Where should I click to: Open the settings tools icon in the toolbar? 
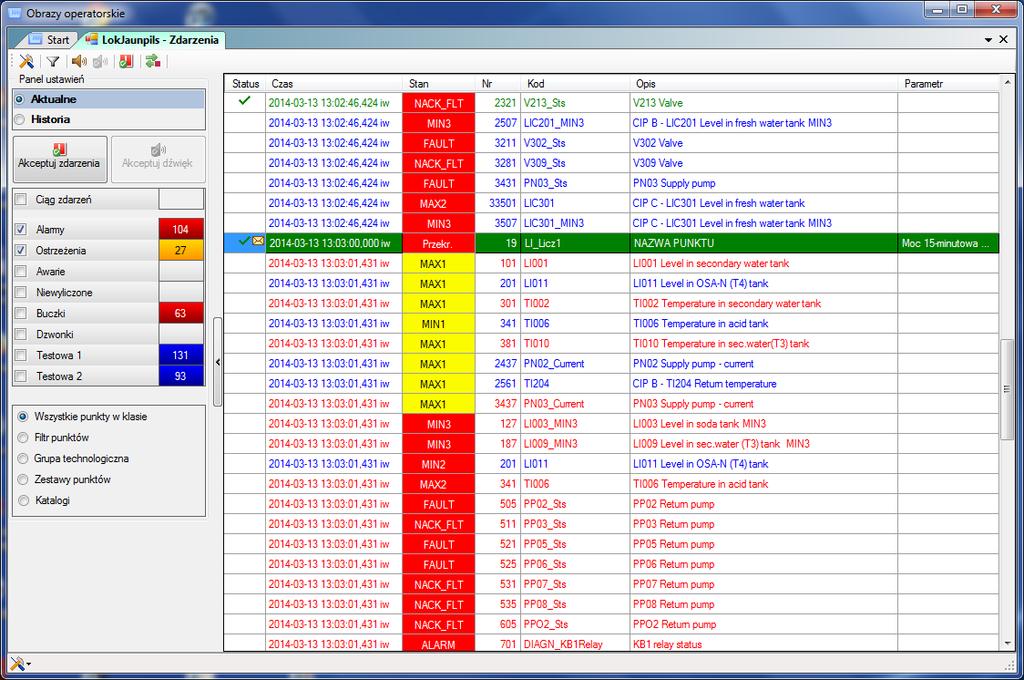click(26, 61)
